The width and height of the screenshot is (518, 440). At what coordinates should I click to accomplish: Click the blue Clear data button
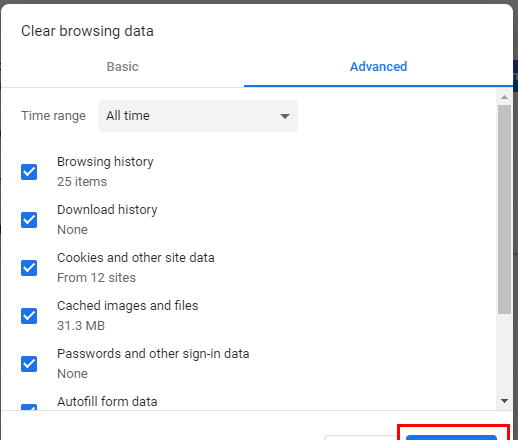tap(451, 437)
